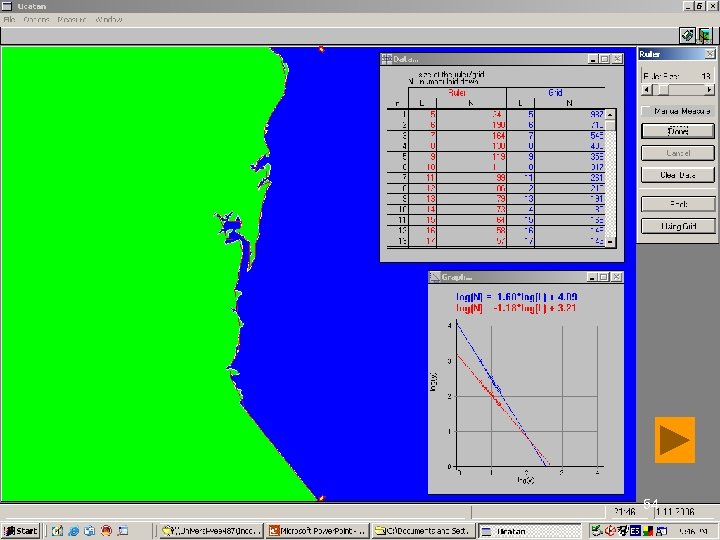720x540 pixels.
Task: Click the Ruler Size slider thumb
Action: [x=663, y=90]
